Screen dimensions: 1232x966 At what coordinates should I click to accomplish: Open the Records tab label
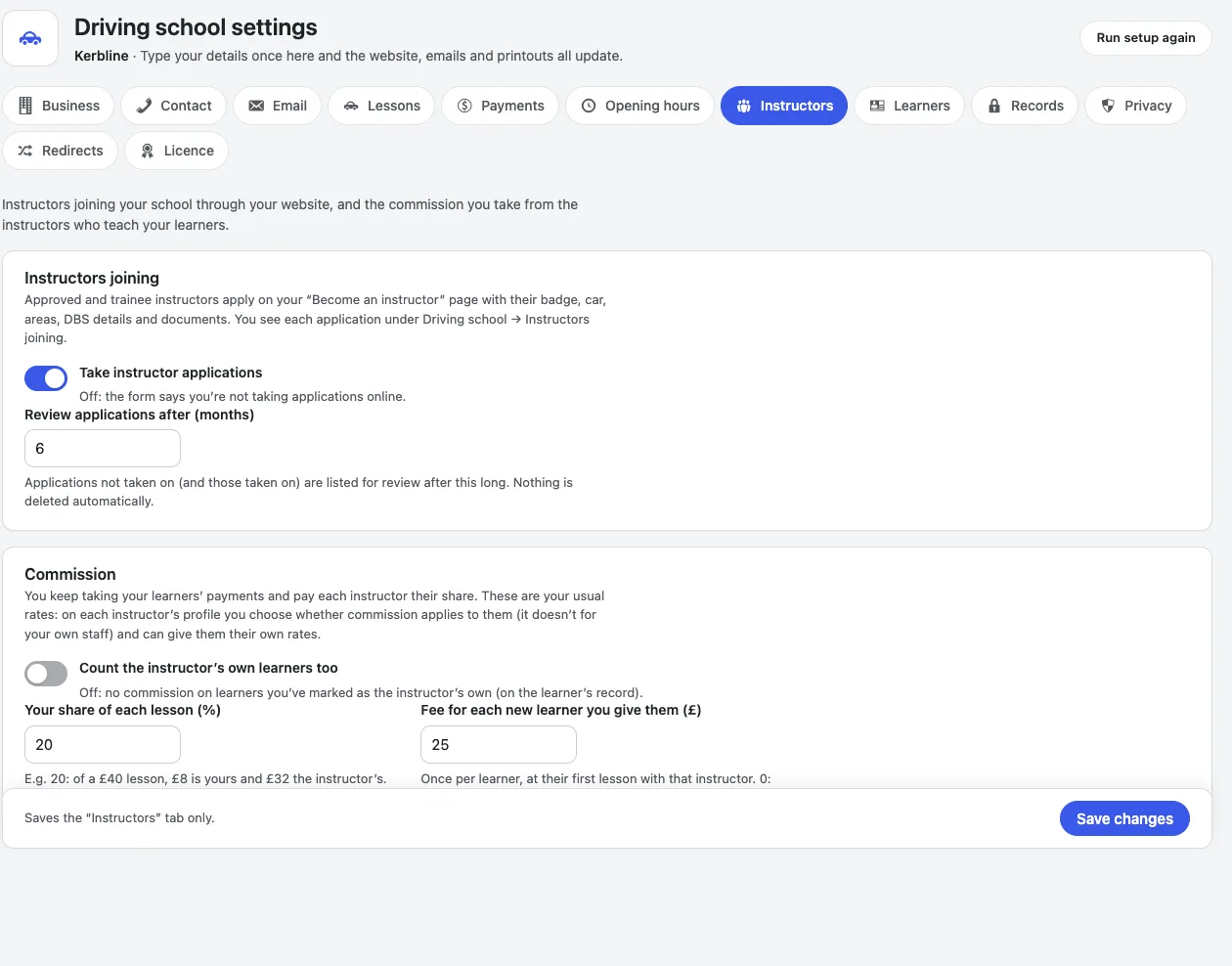(x=1037, y=106)
